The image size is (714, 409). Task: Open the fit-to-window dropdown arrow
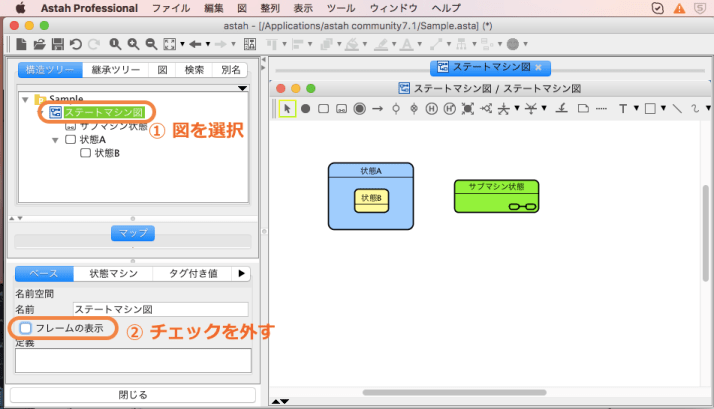[x=182, y=44]
